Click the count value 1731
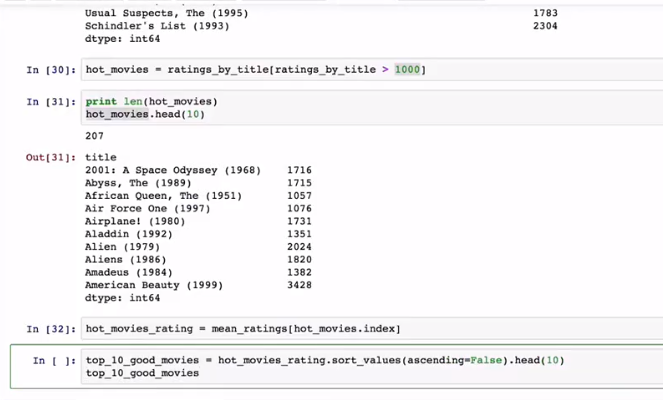This screenshot has height=400, width=663. (x=299, y=221)
